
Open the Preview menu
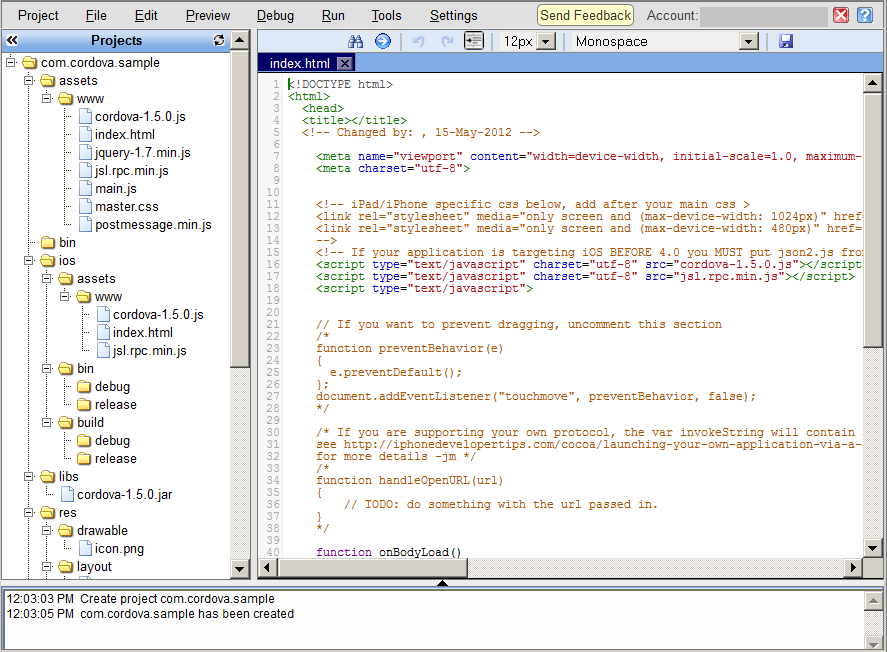point(208,15)
